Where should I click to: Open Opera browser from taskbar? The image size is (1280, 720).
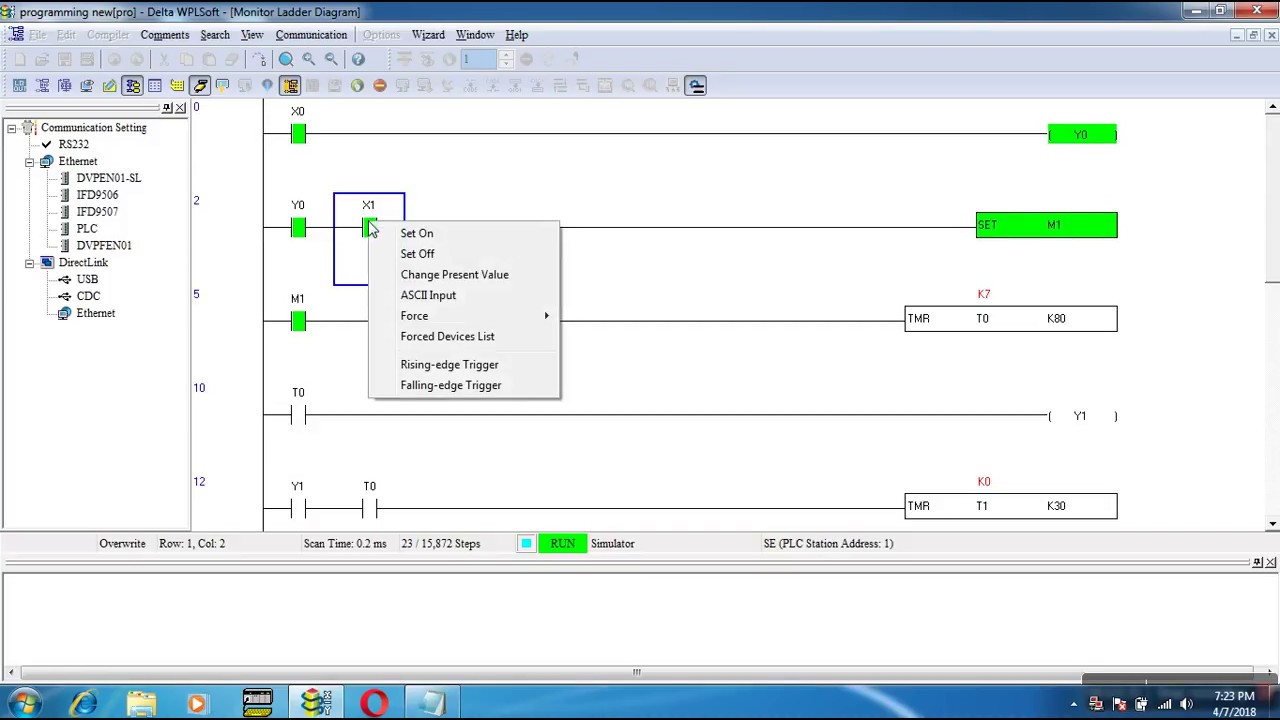click(x=375, y=703)
